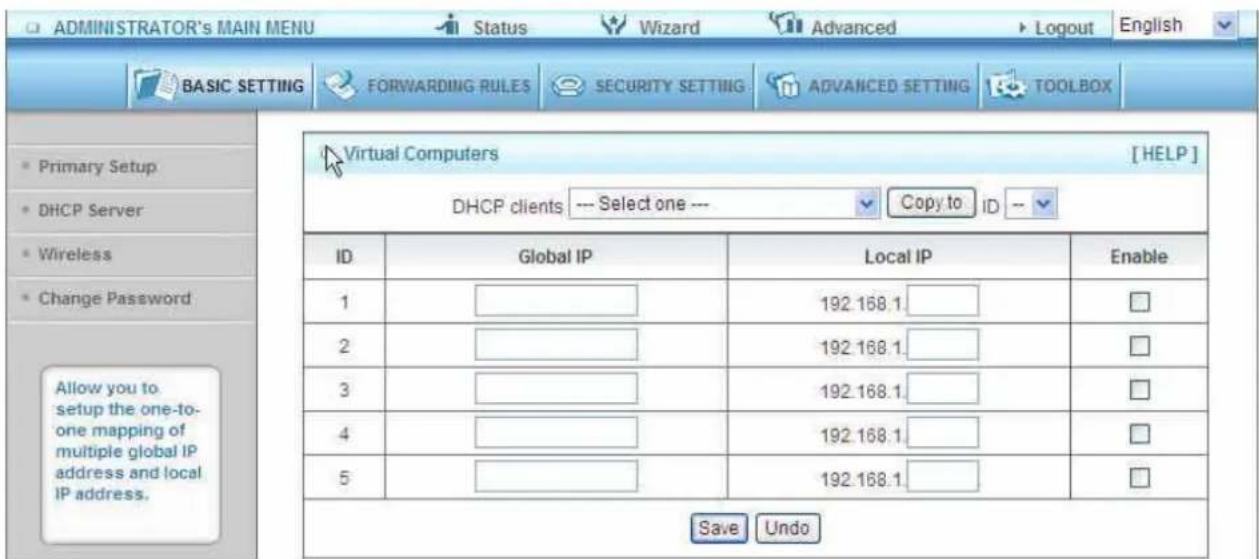Click the Global IP column header
The image size is (1259, 559).
556,257
